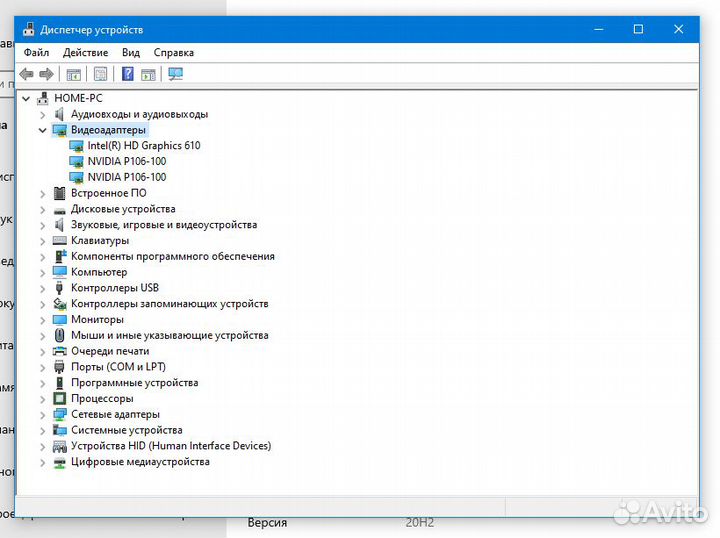Click the Сетевые адаптеры network icon
The width and height of the screenshot is (720, 538).
tap(60, 414)
